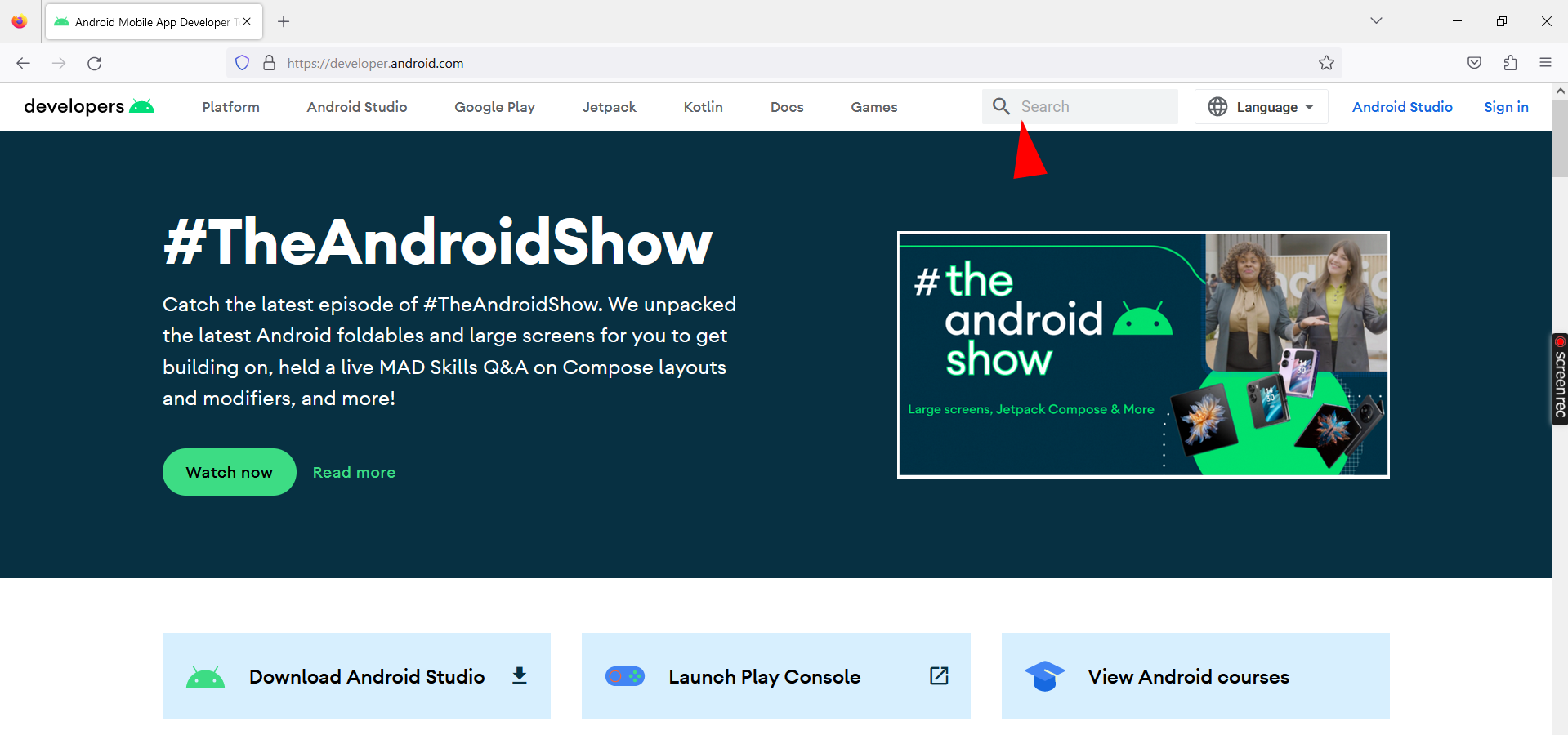Viewport: 1568px width, 735px height.
Task: Follow the Read more link
Action: (353, 471)
